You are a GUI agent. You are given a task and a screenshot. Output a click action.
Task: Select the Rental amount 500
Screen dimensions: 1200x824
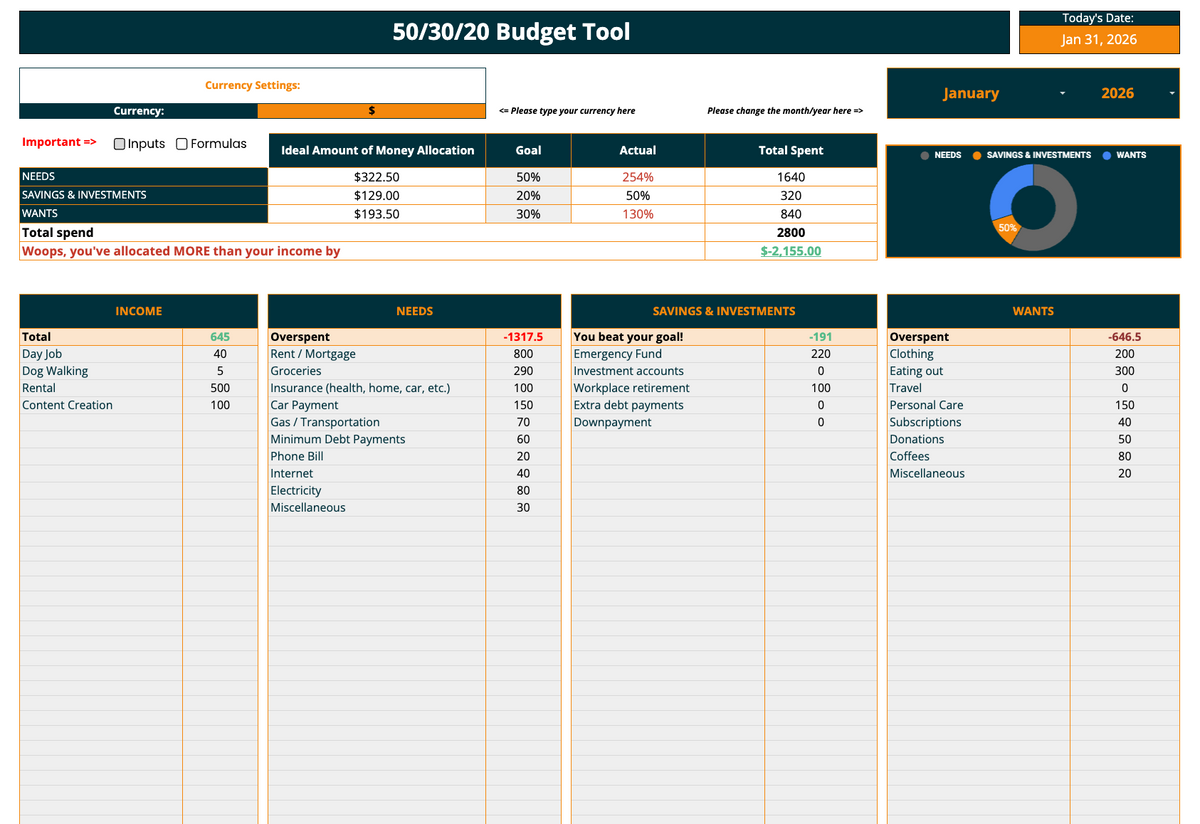coord(220,388)
